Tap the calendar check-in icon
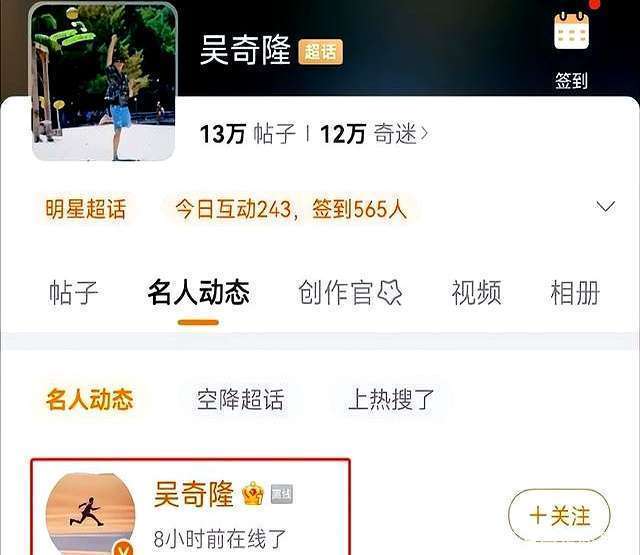The width and height of the screenshot is (640, 555). point(571,31)
